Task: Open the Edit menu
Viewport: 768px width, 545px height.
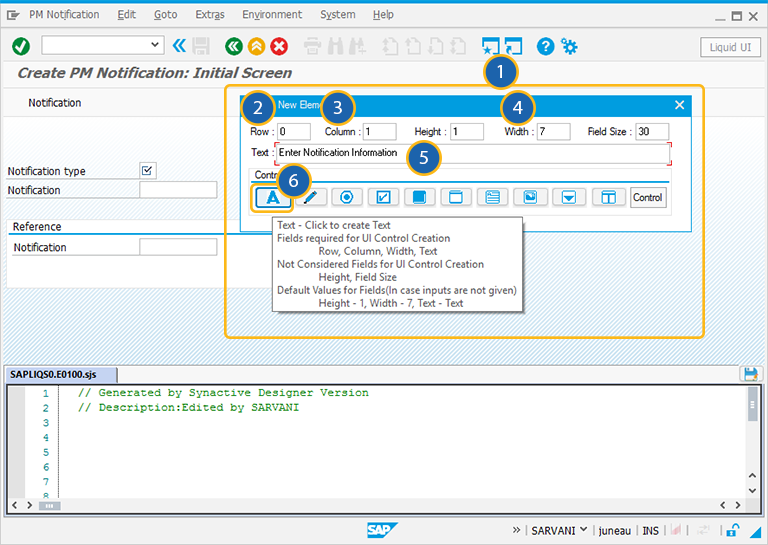Action: click(126, 15)
